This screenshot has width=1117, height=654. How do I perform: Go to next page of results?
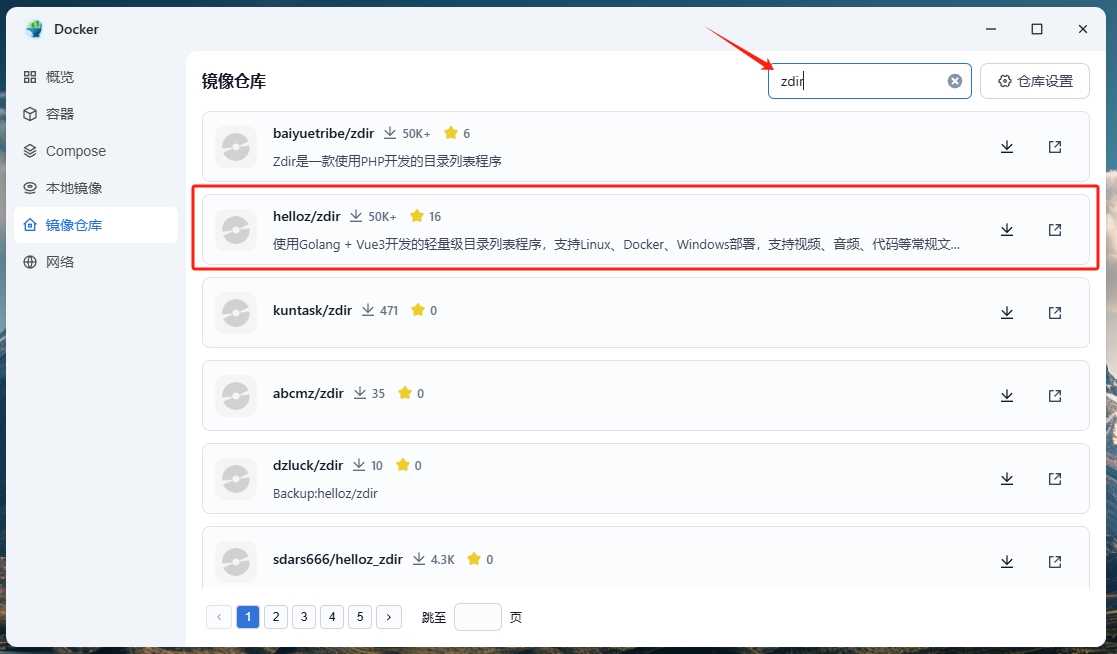point(389,617)
